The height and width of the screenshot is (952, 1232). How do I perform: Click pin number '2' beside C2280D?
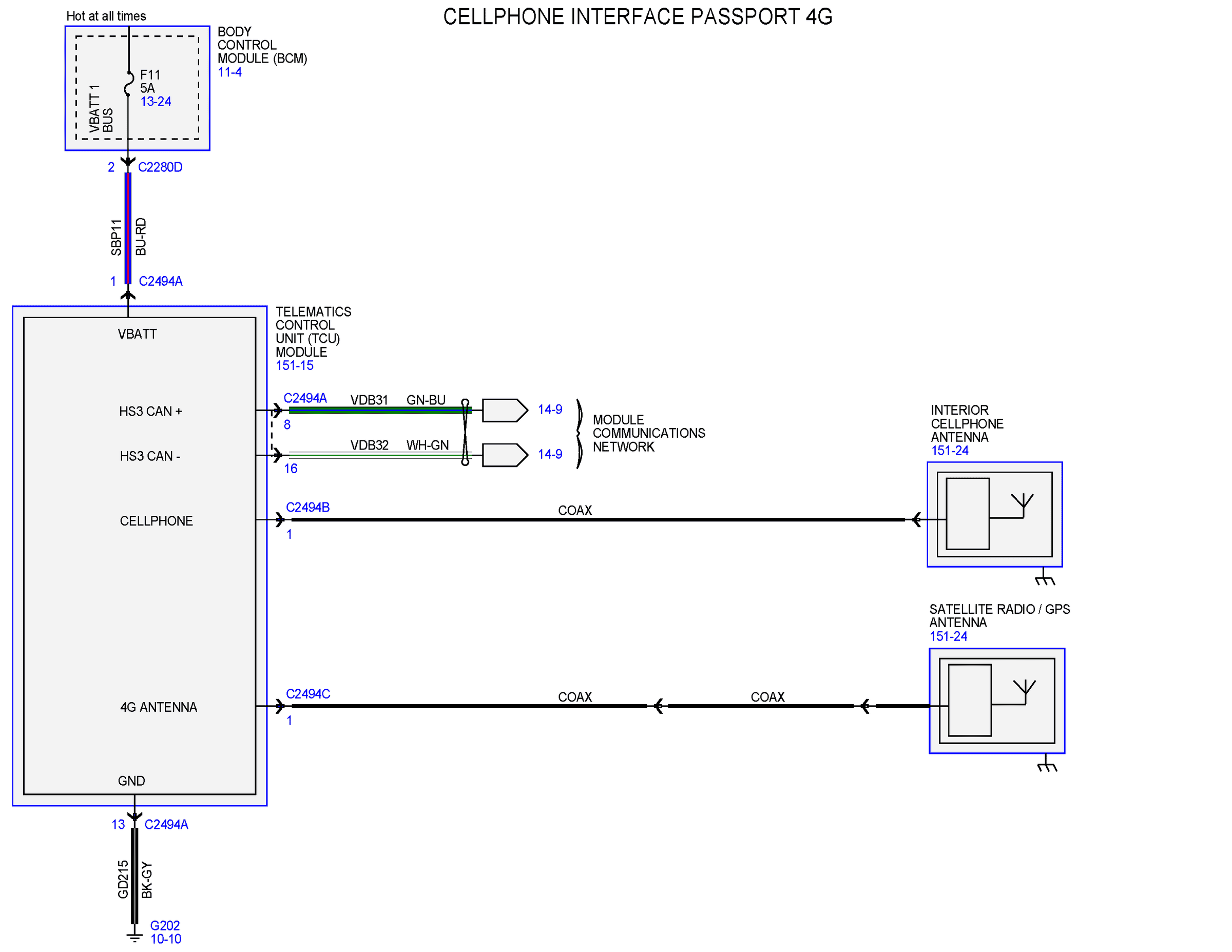click(x=111, y=167)
